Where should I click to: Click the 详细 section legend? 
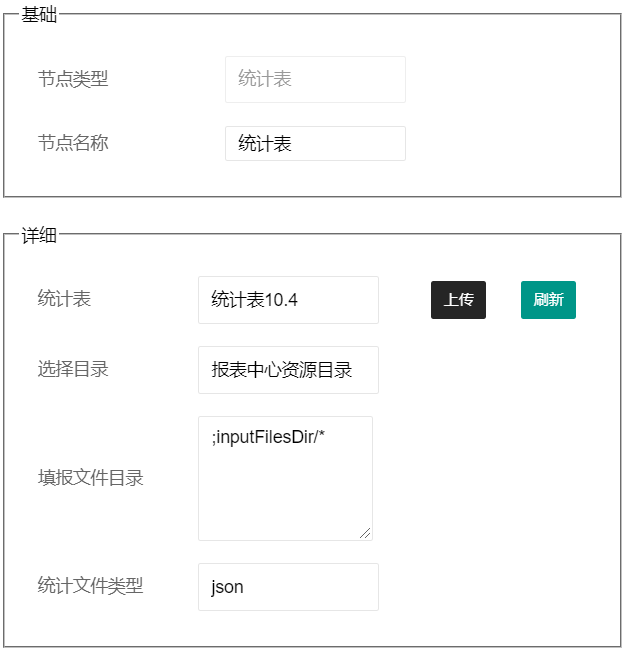pyautogui.click(x=39, y=235)
